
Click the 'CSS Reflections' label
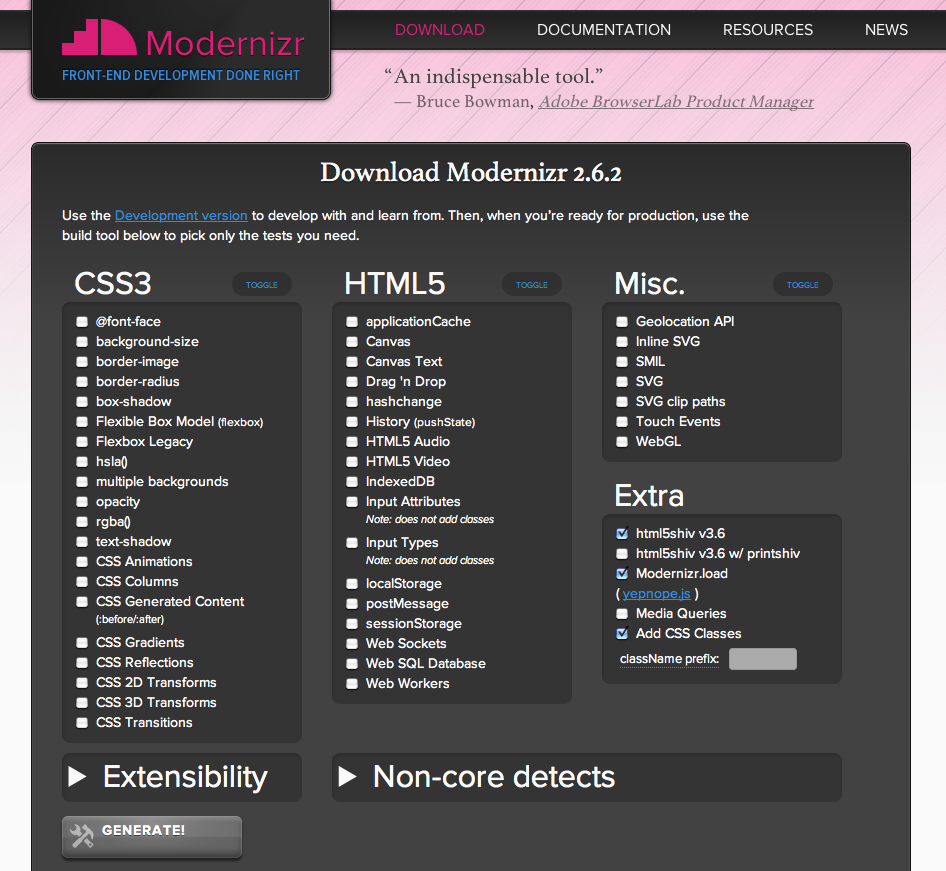pyautogui.click(x=145, y=662)
